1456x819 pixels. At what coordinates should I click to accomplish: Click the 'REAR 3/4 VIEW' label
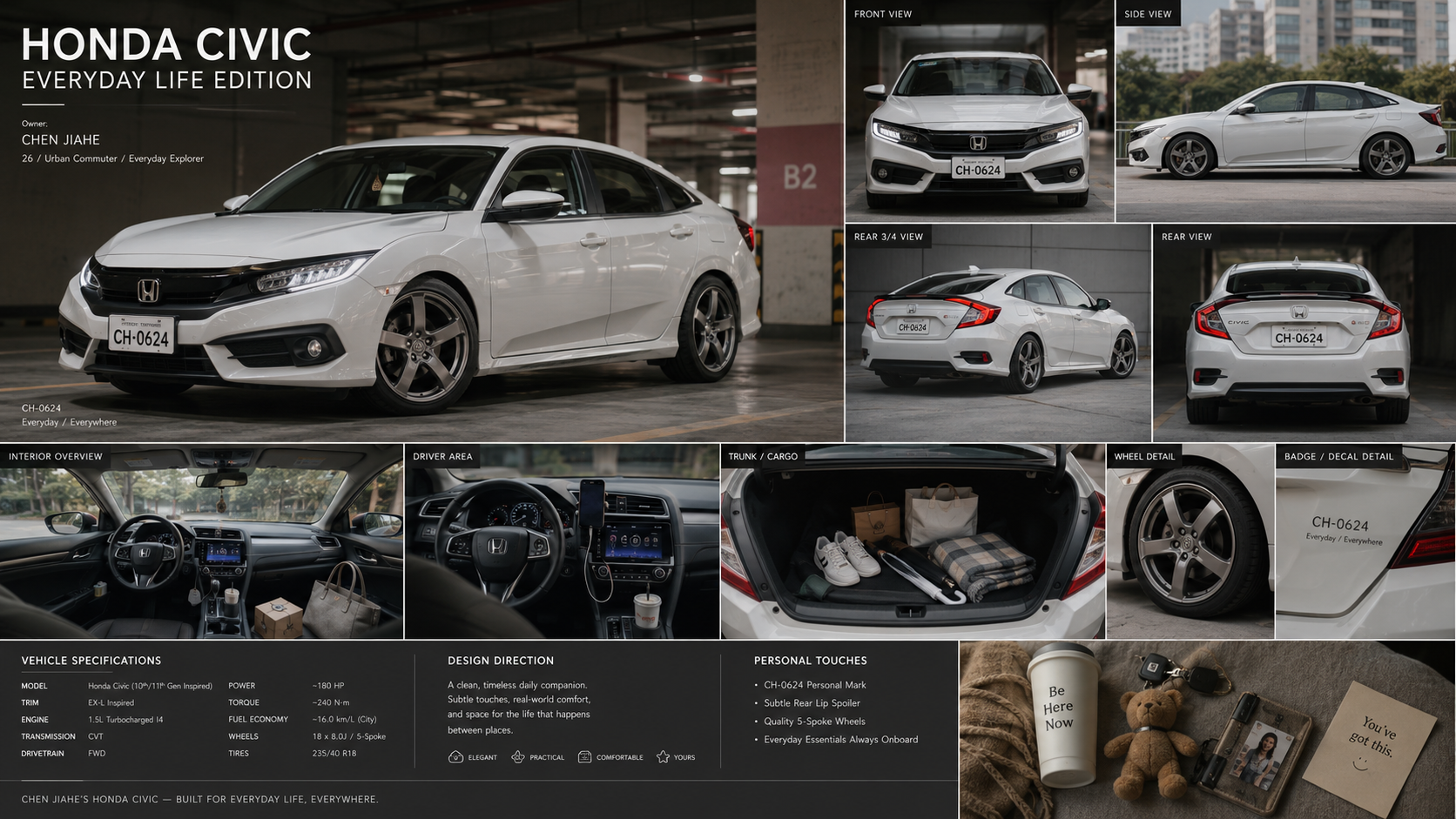coord(888,237)
